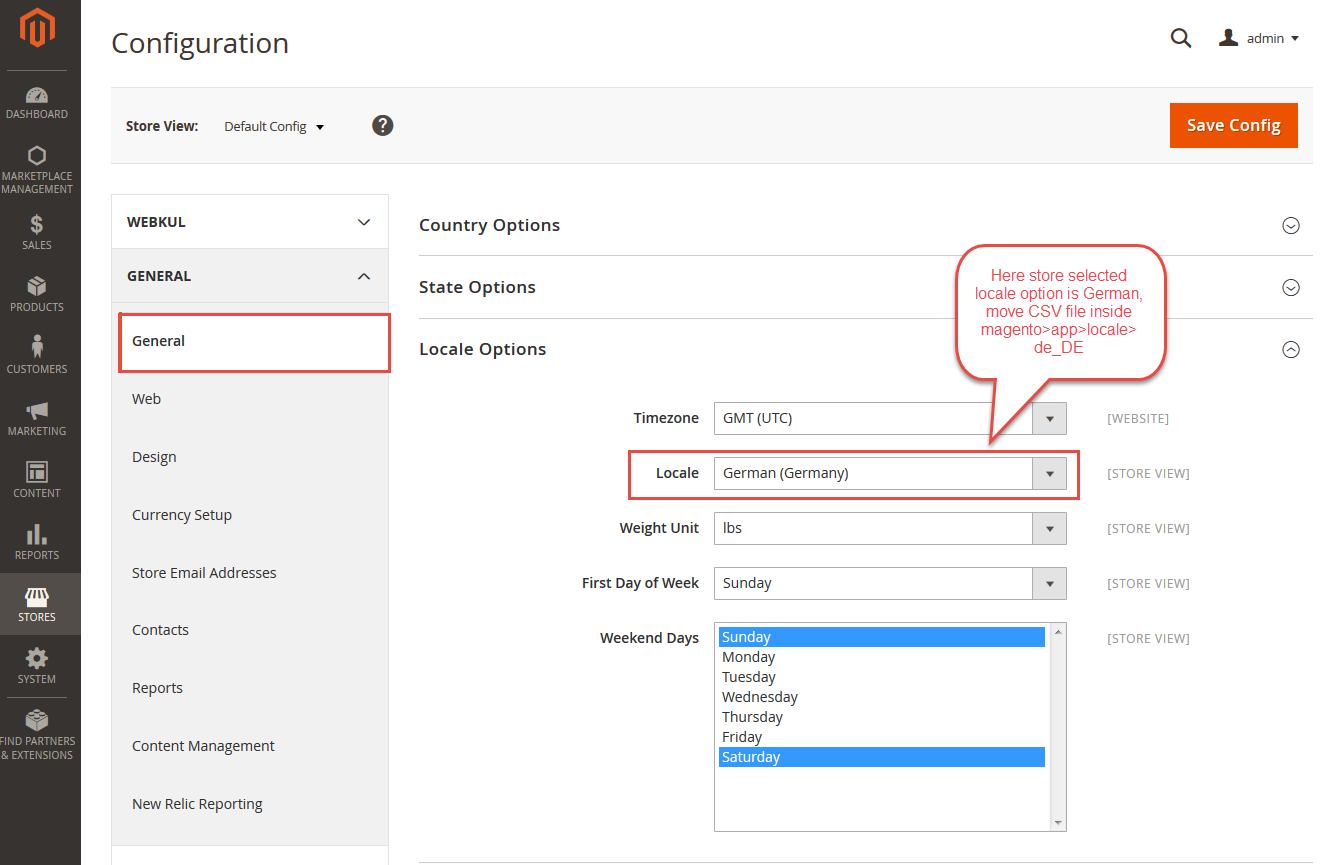This screenshot has width=1343, height=865.
Task: Click the search magnifier icon
Action: point(1181,38)
